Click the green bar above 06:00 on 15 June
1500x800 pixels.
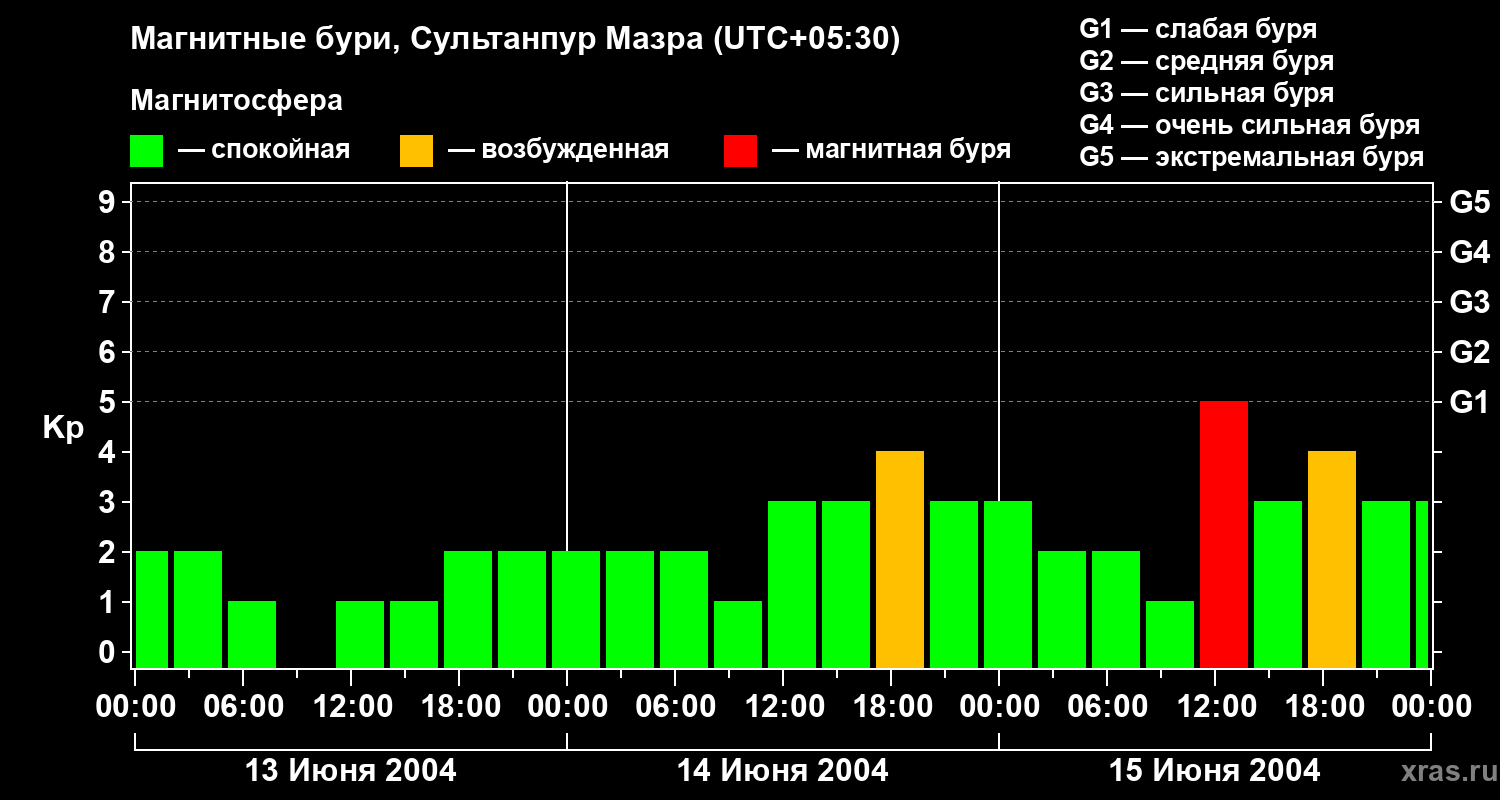pos(1116,610)
